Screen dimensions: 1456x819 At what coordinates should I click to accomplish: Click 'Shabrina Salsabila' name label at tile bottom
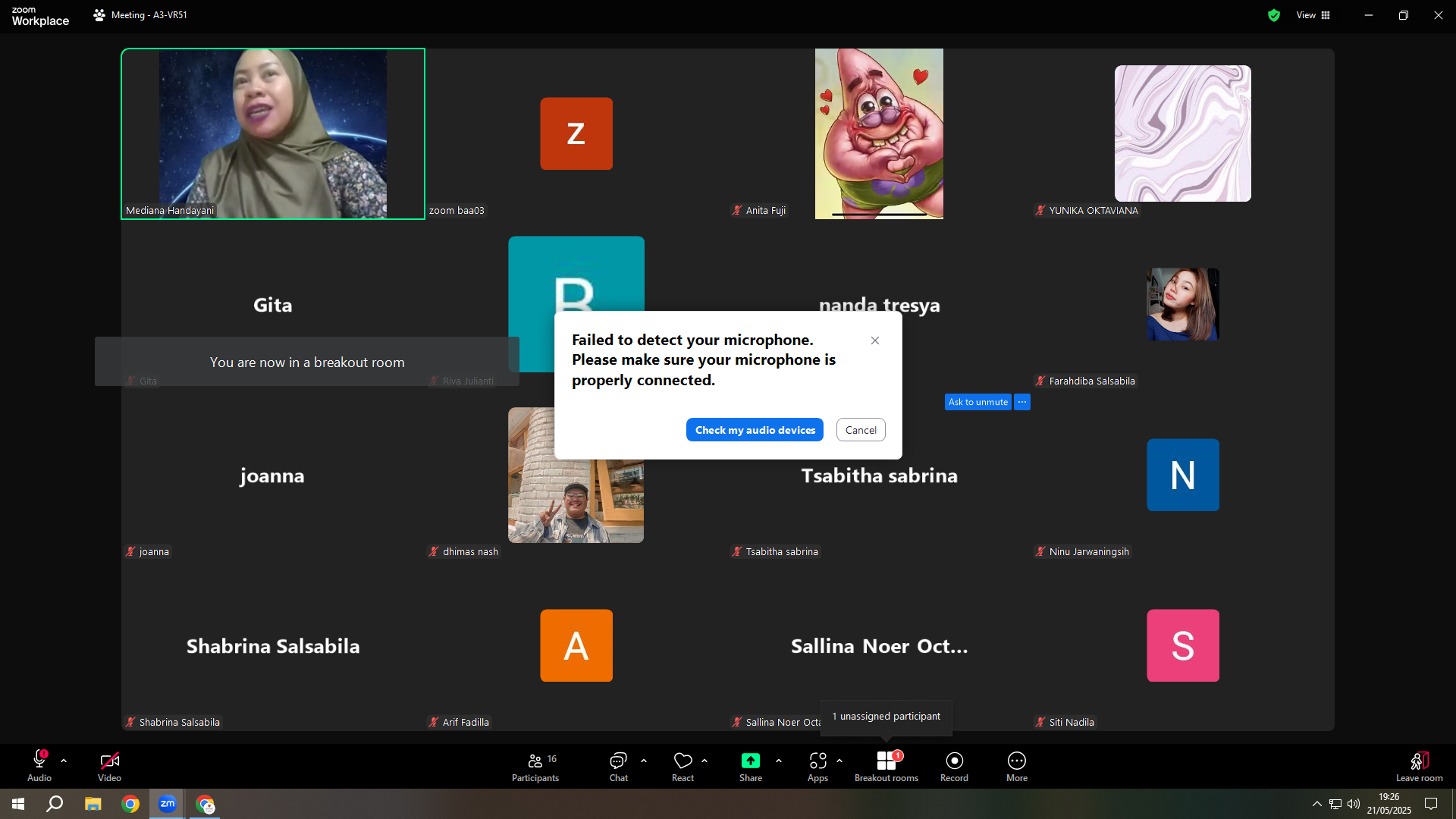click(180, 723)
